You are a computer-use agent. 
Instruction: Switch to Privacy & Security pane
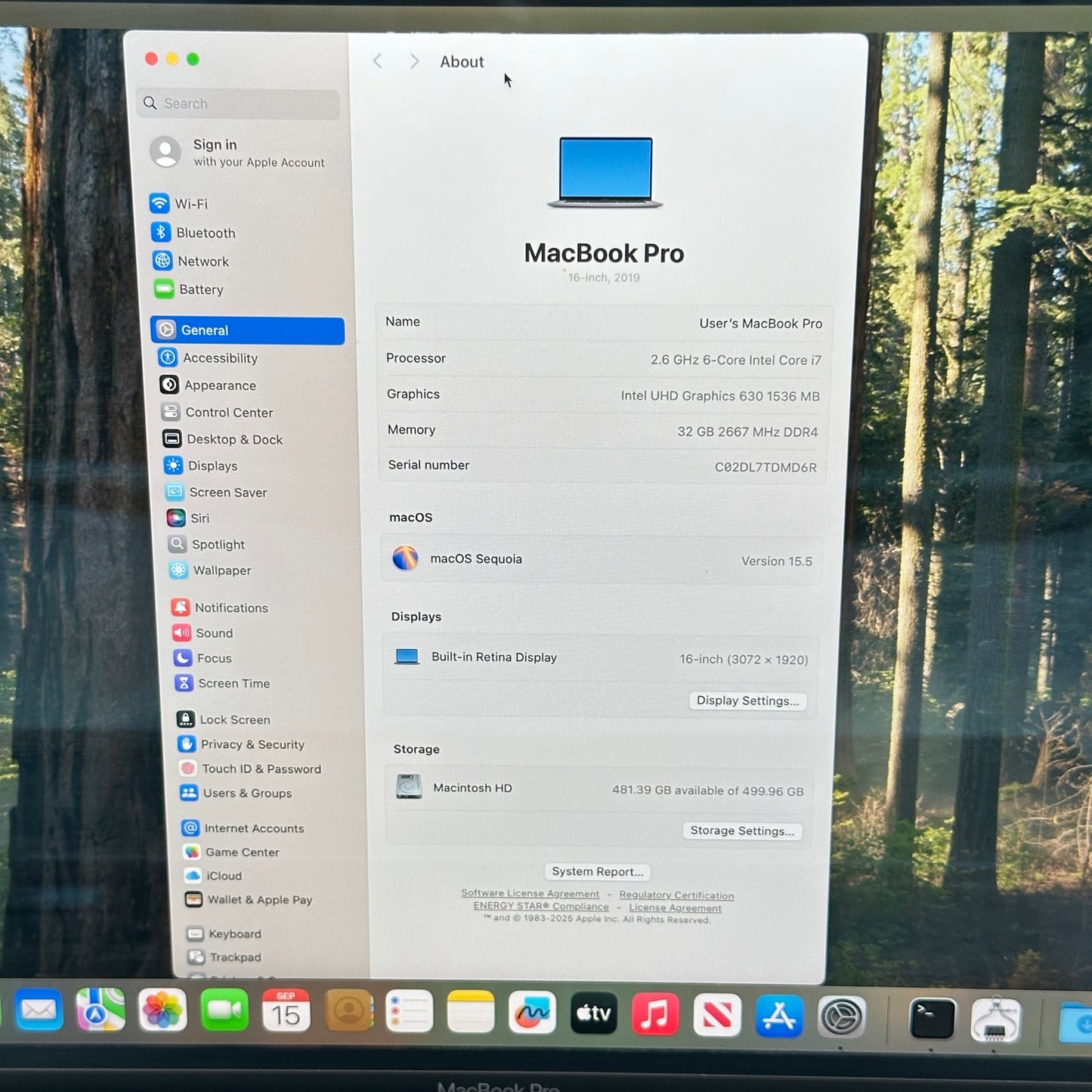[252, 744]
